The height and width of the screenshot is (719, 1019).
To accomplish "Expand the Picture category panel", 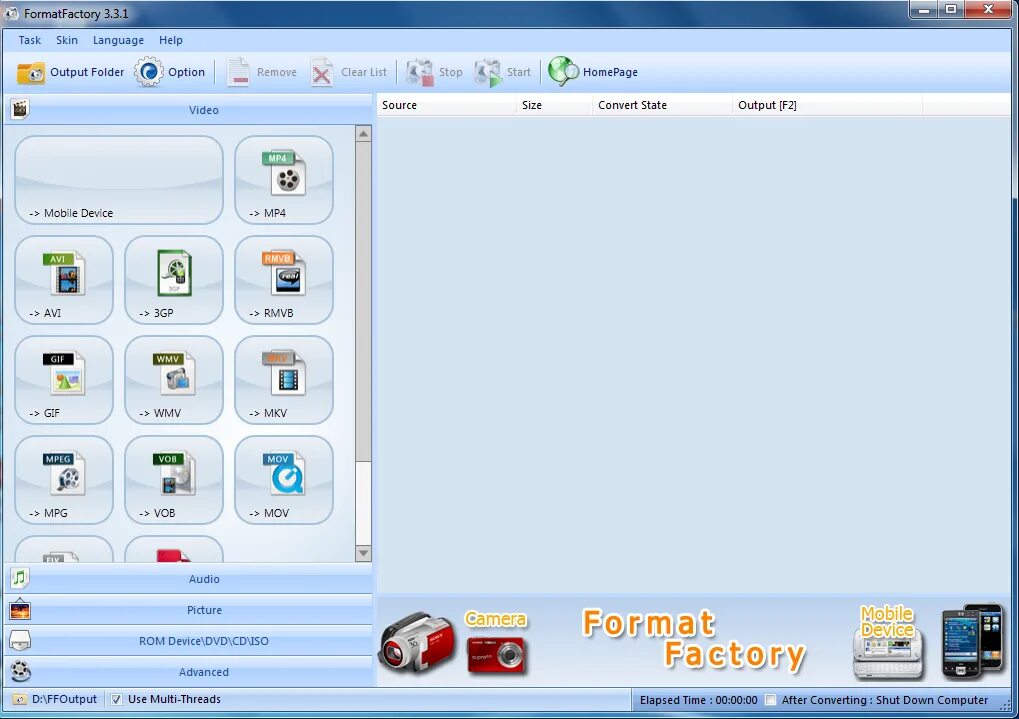I will pos(188,610).
